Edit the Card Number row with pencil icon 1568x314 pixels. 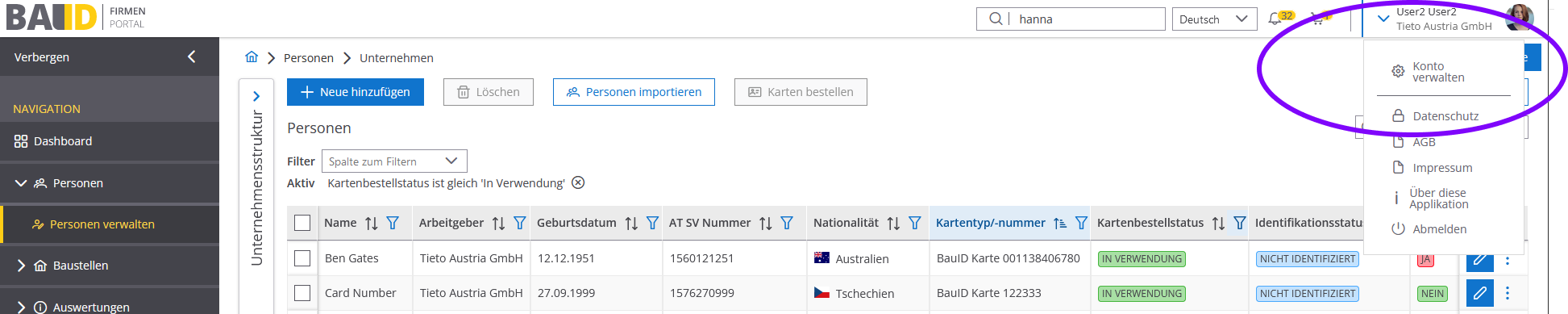pos(1479,293)
